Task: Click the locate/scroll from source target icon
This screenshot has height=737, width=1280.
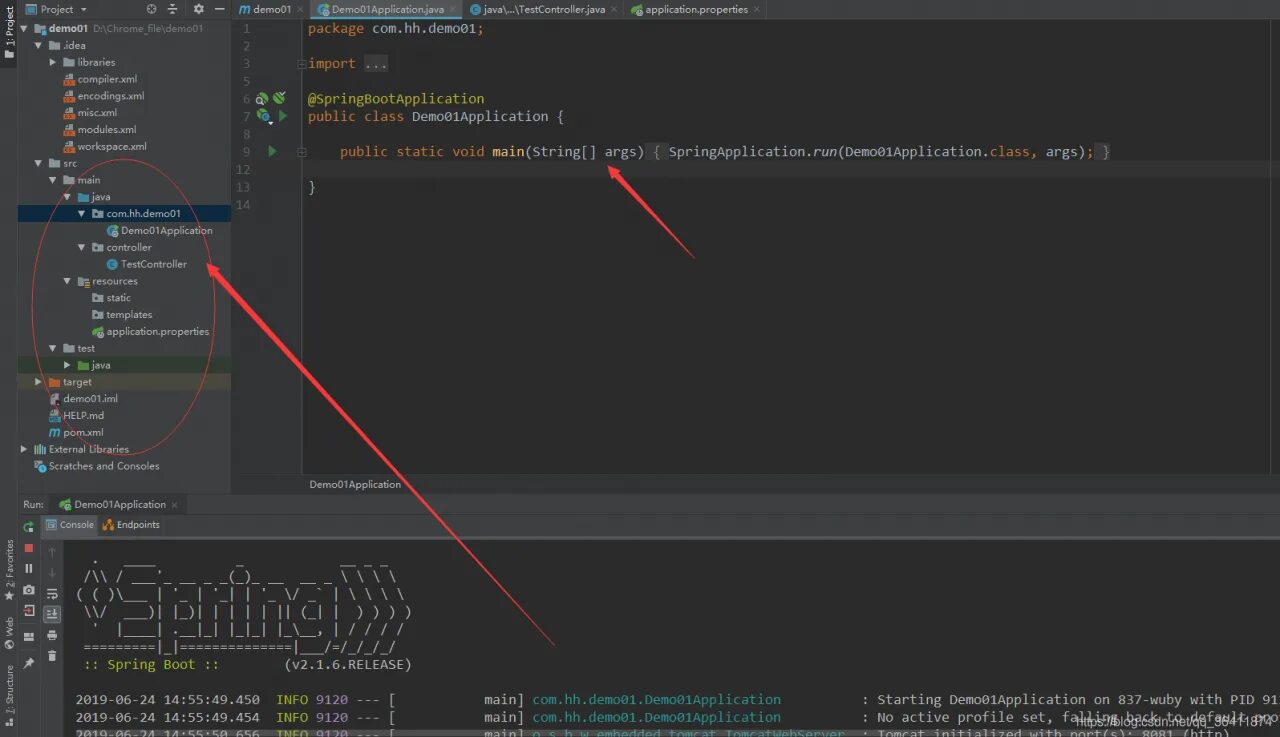Action: [x=151, y=9]
